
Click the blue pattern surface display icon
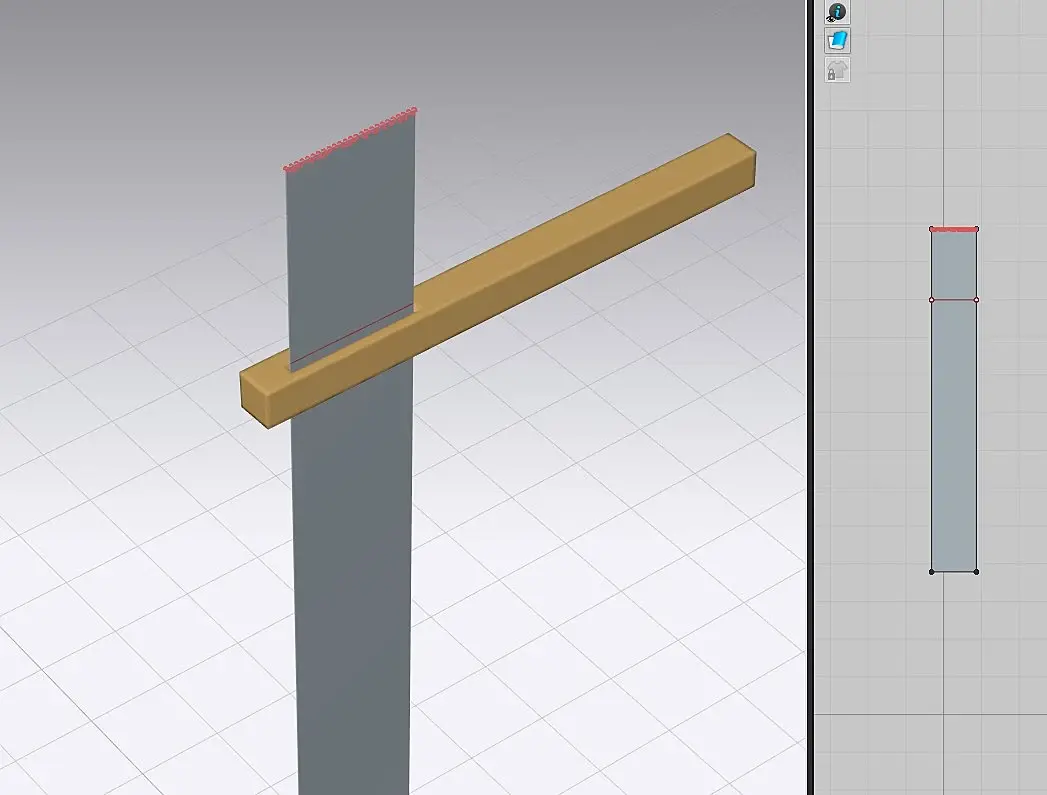pyautogui.click(x=837, y=41)
